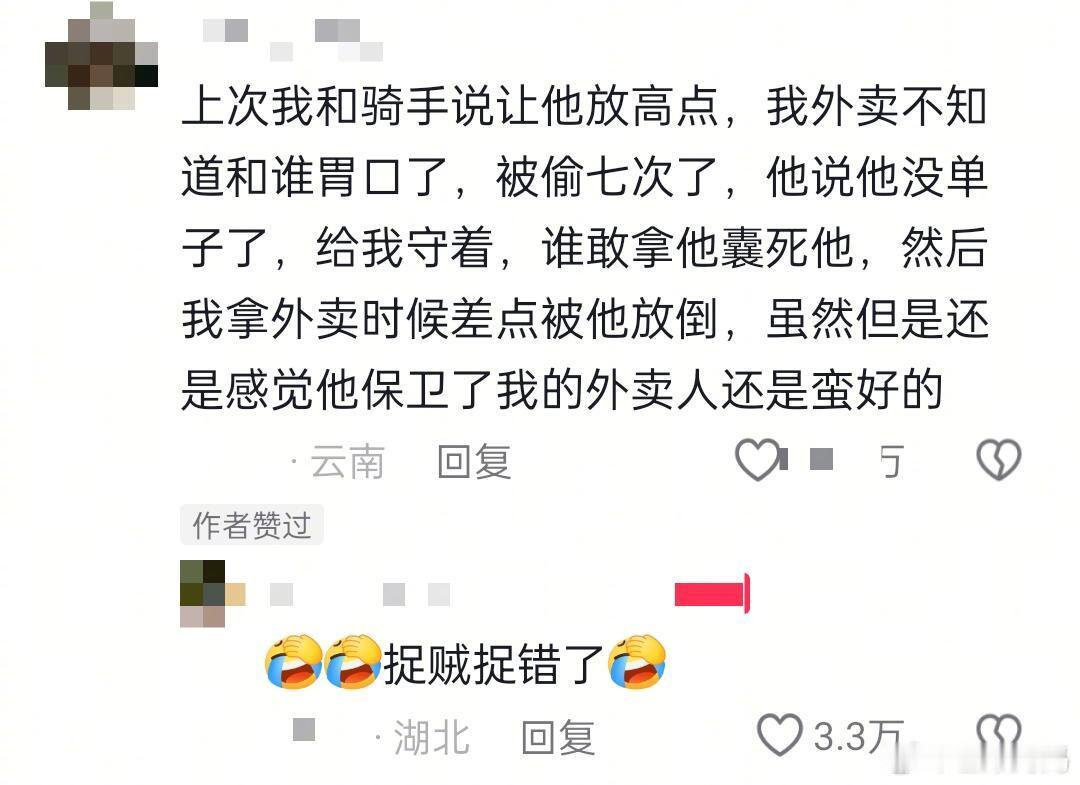This screenshot has height=785, width=1080.
Task: Tap the 湖北 location label
Action: (x=432, y=737)
